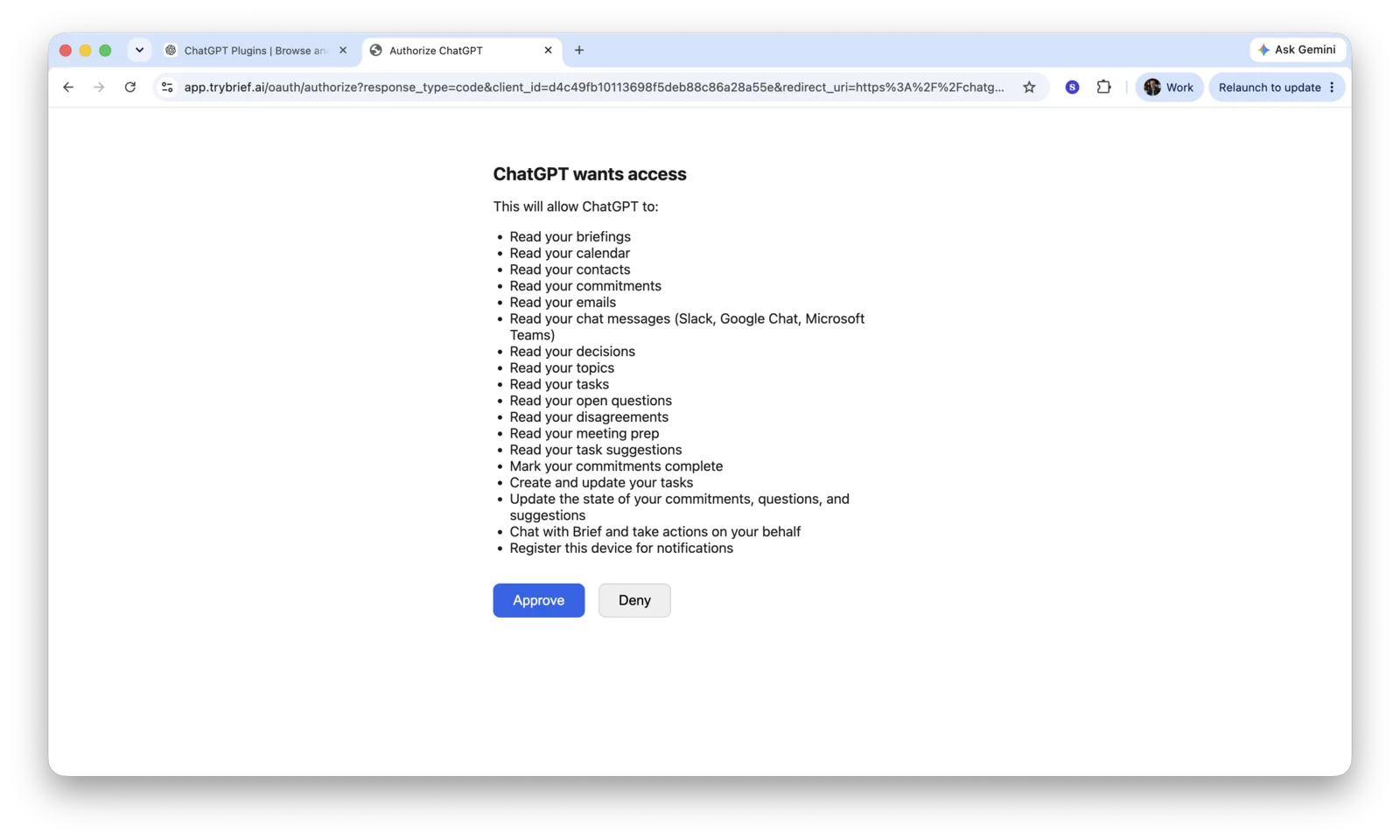Click 'Read your task suggestions' list item

pyautogui.click(x=596, y=450)
